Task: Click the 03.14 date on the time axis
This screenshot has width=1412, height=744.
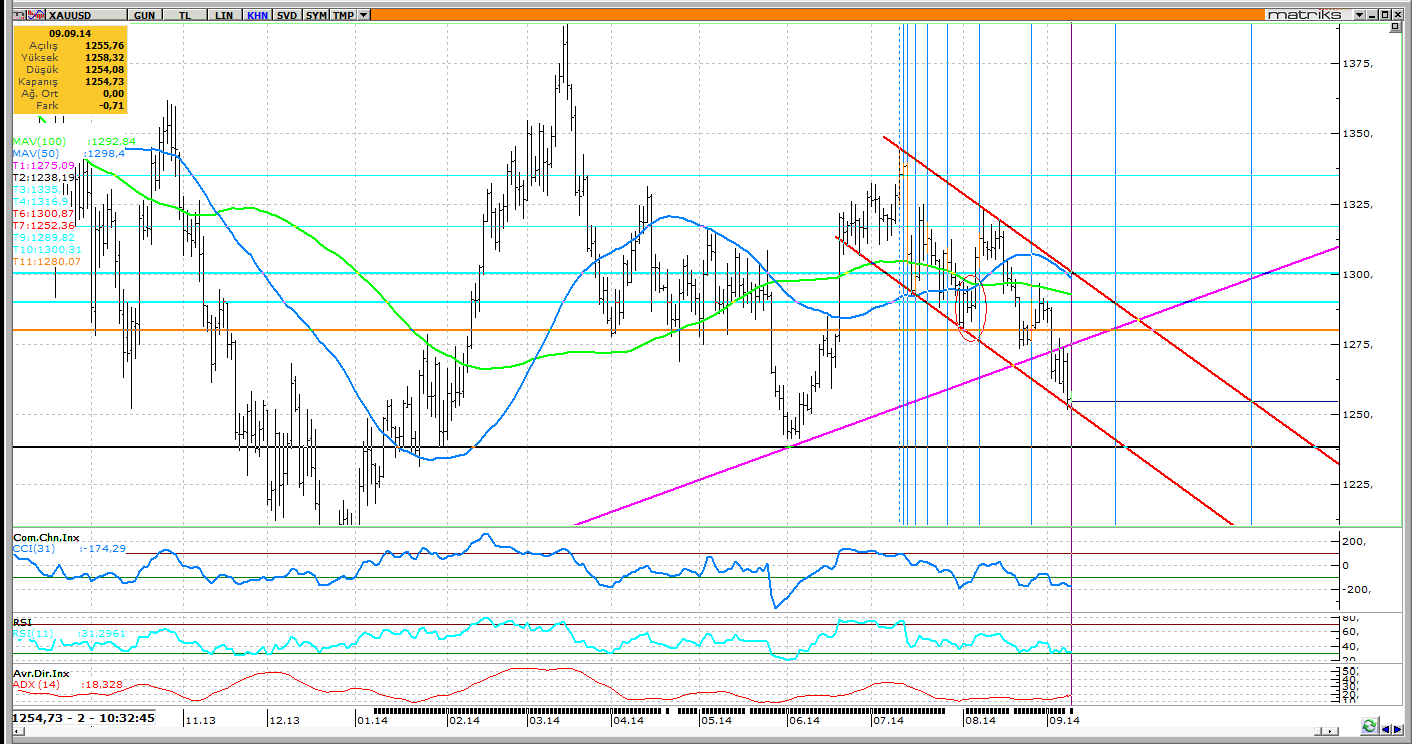Action: click(x=544, y=719)
